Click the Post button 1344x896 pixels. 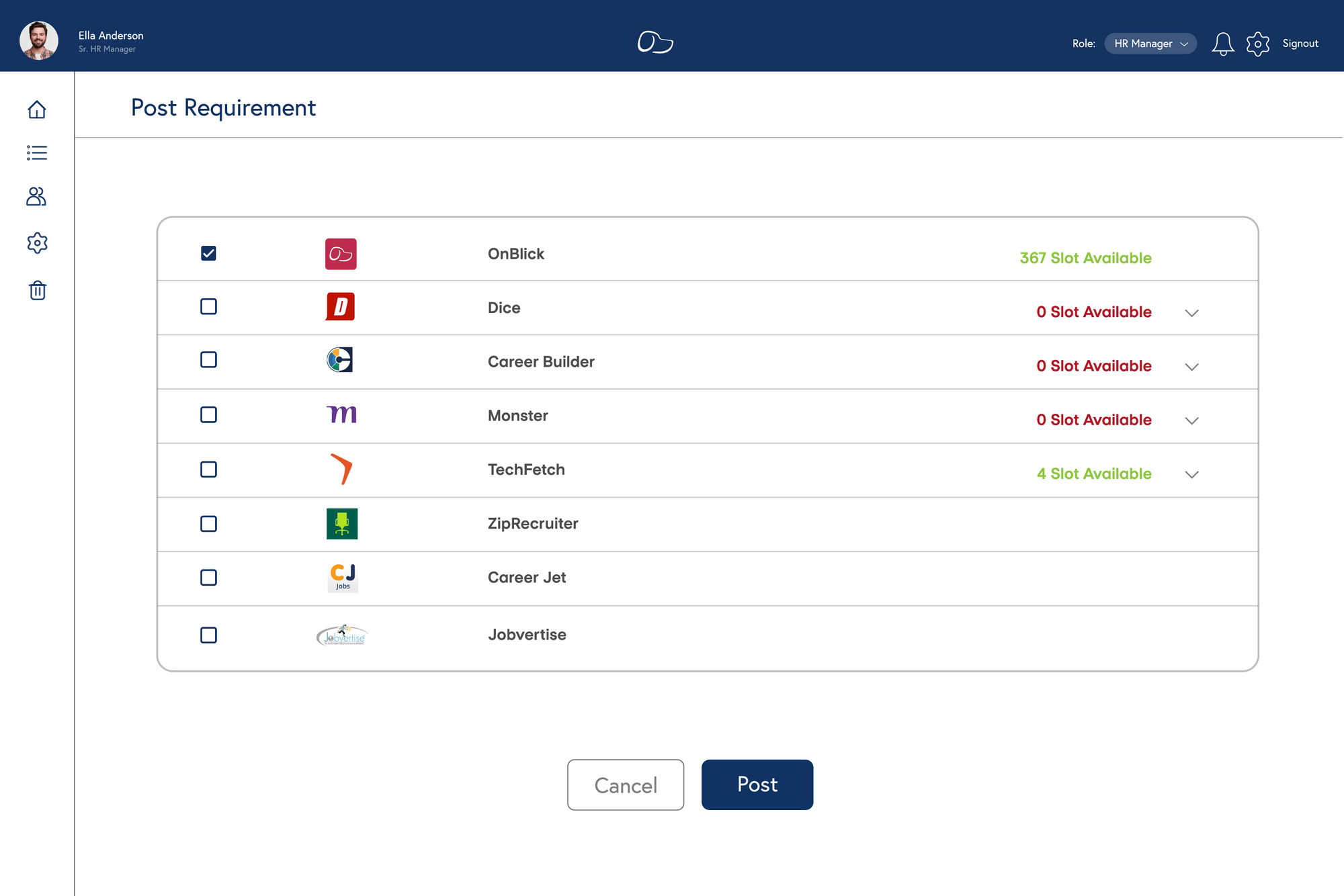pyautogui.click(x=757, y=785)
